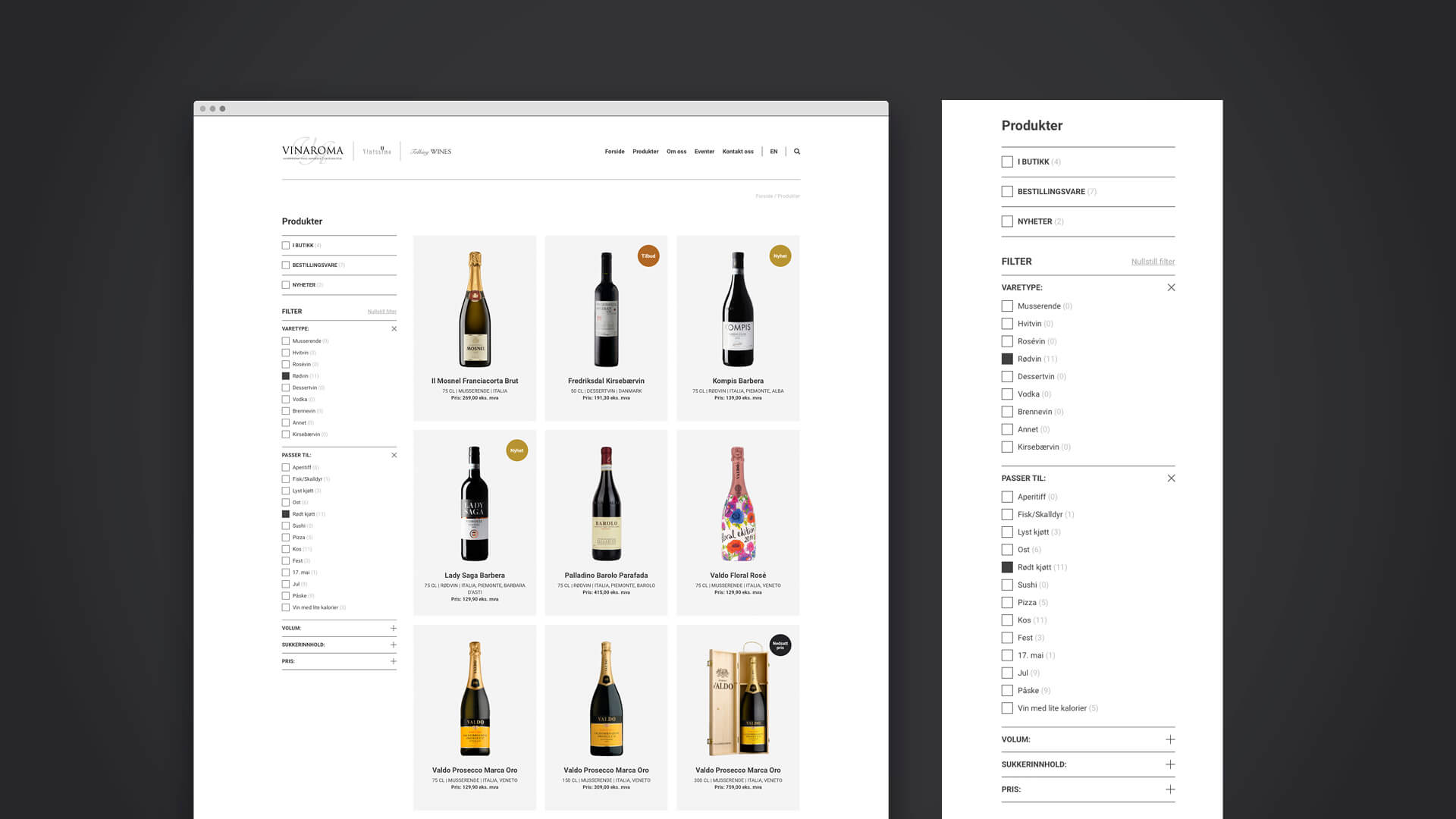Click the Talhaug Wines logo
The image size is (1456, 819).
(431, 152)
